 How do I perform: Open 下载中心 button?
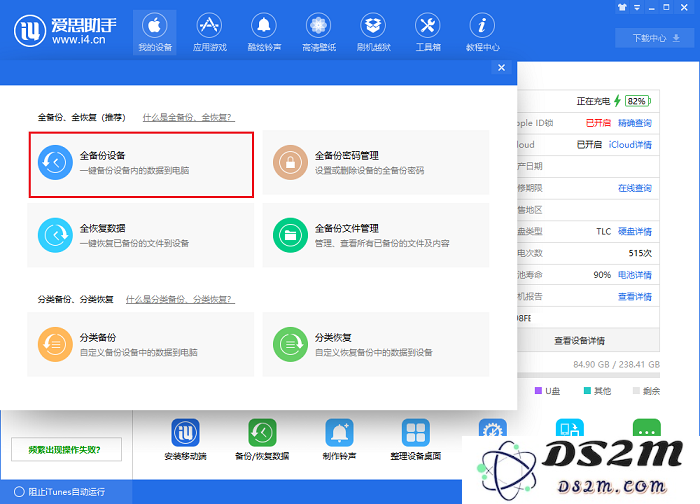(656, 38)
